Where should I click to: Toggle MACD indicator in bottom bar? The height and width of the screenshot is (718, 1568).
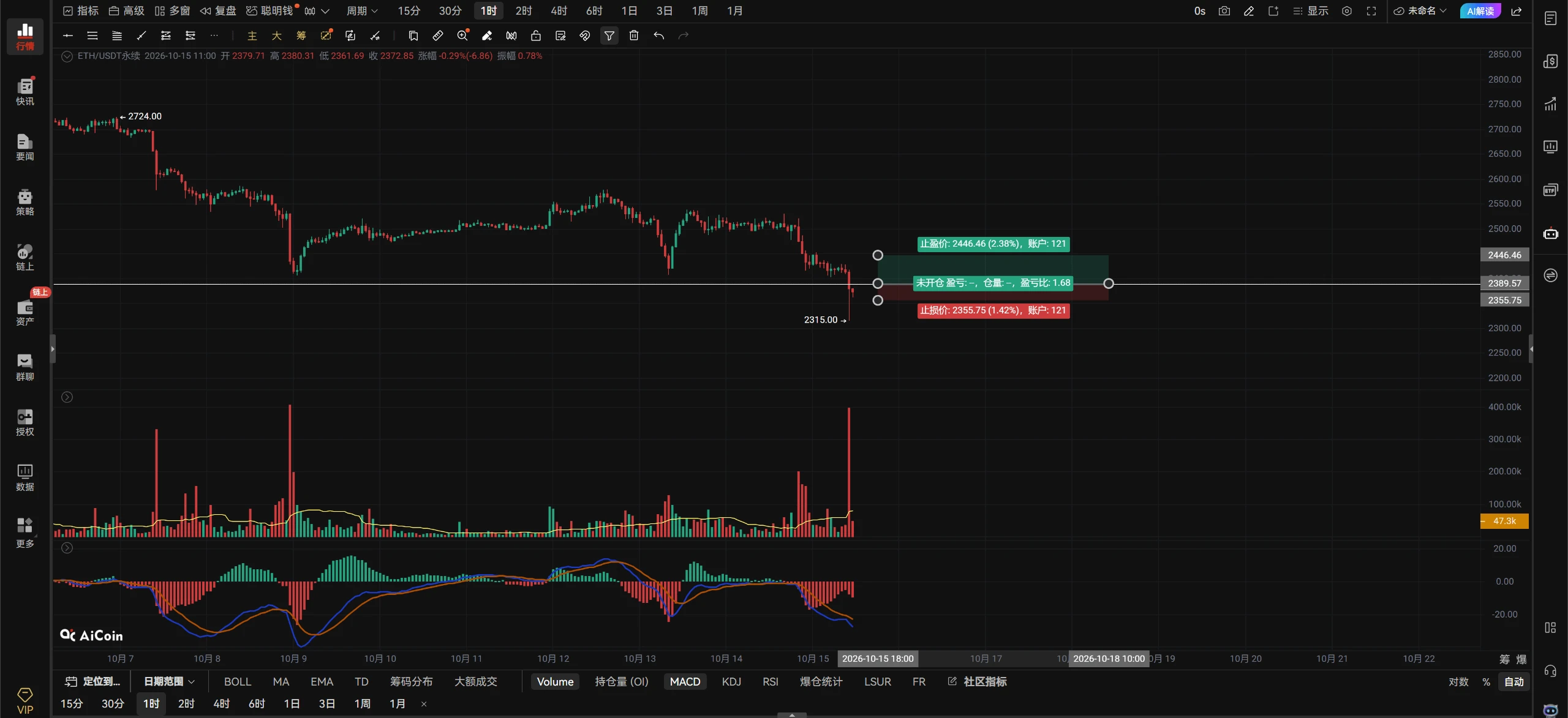[685, 681]
